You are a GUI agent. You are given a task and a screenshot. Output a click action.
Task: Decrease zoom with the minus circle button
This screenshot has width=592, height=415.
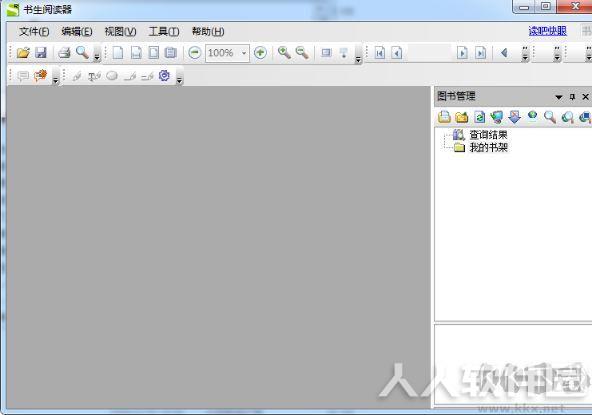coord(194,52)
